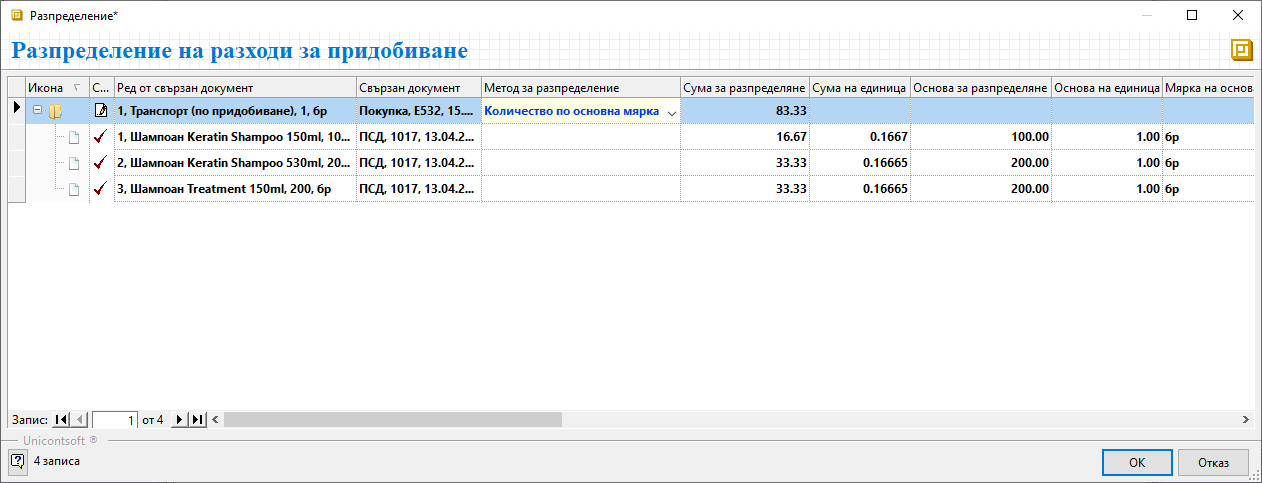Click page icon of Keratin Shampoo 150ml row

73,137
